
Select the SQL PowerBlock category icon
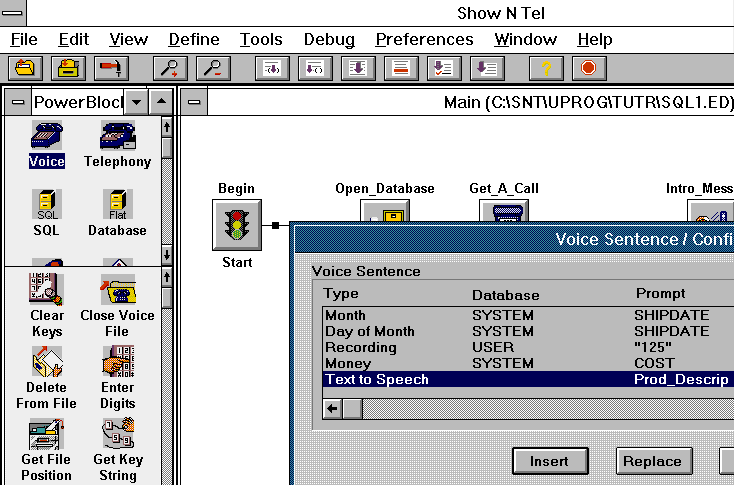(x=47, y=205)
